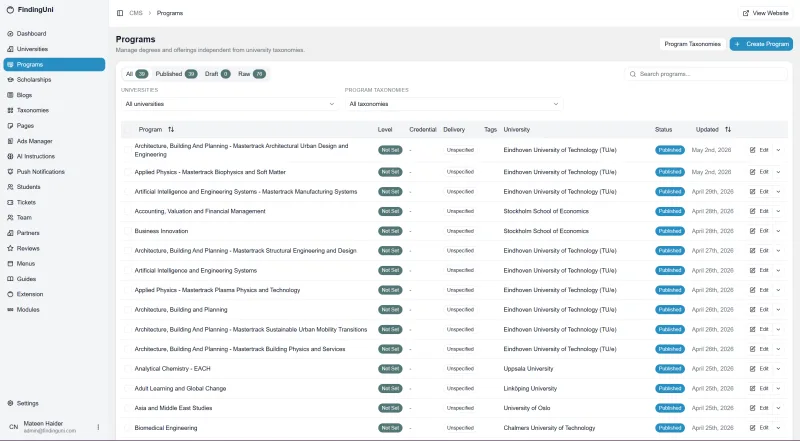Open user options three-dot menu
Image resolution: width=800 pixels, height=441 pixels.
pos(98,427)
